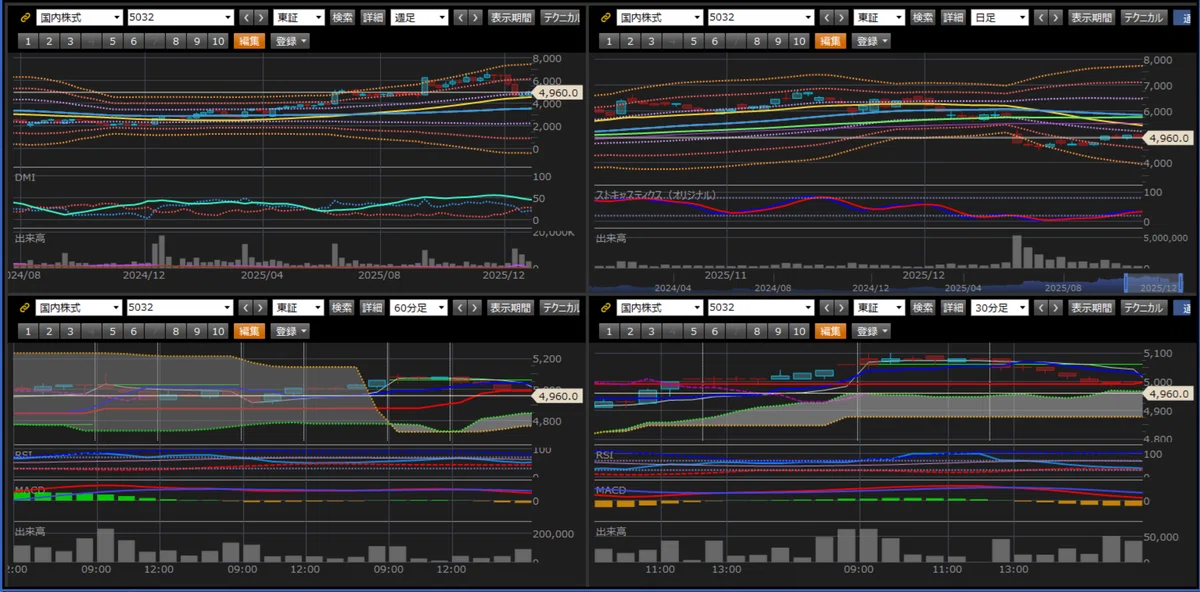1200x592 pixels.
Task: Select preset 9 in the 日足 panel
Action: (777, 41)
